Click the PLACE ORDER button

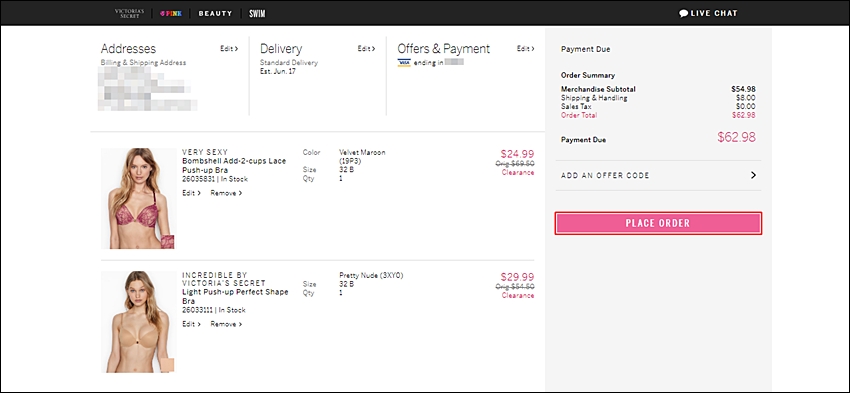658,223
